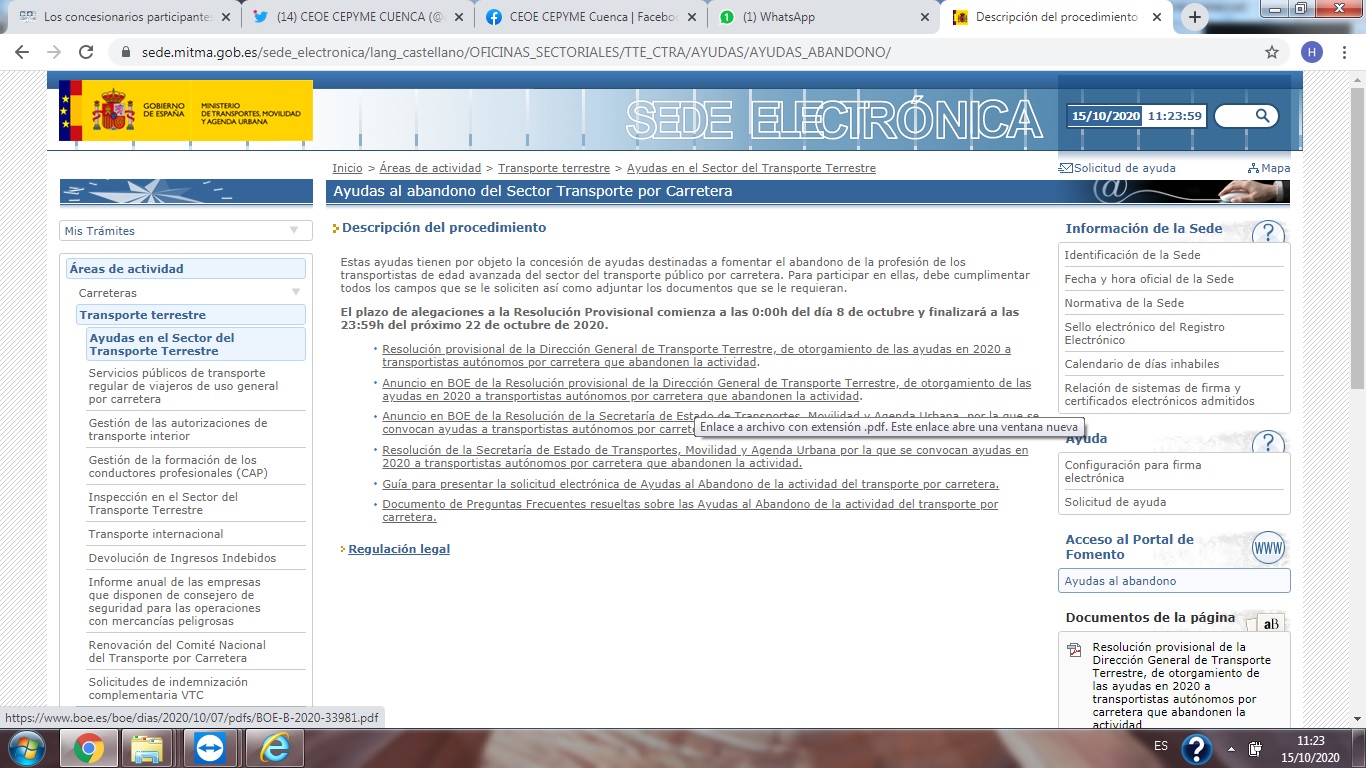The height and width of the screenshot is (768, 1366).
Task: Close the WhatsApp tab
Action: pos(924,17)
